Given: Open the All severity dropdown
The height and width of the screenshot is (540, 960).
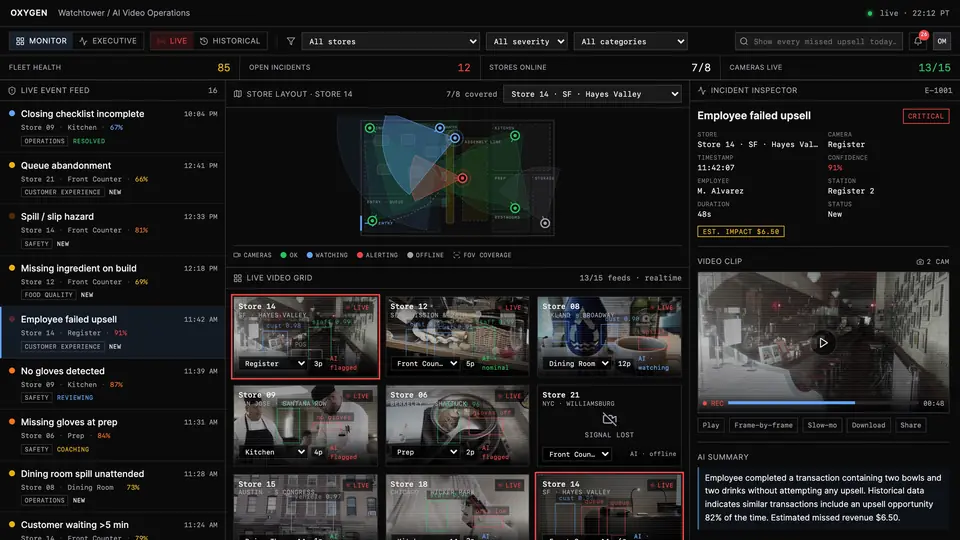Looking at the screenshot, I should pyautogui.click(x=527, y=42).
